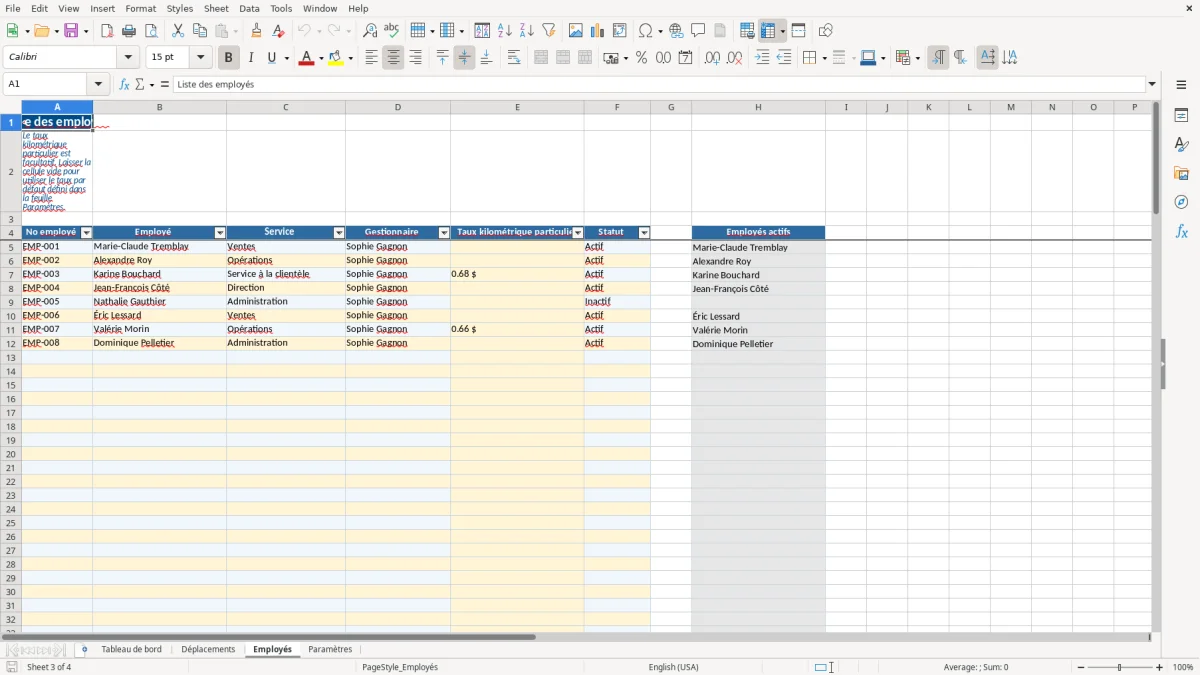Click the 100% zoom level

(x=1183, y=667)
